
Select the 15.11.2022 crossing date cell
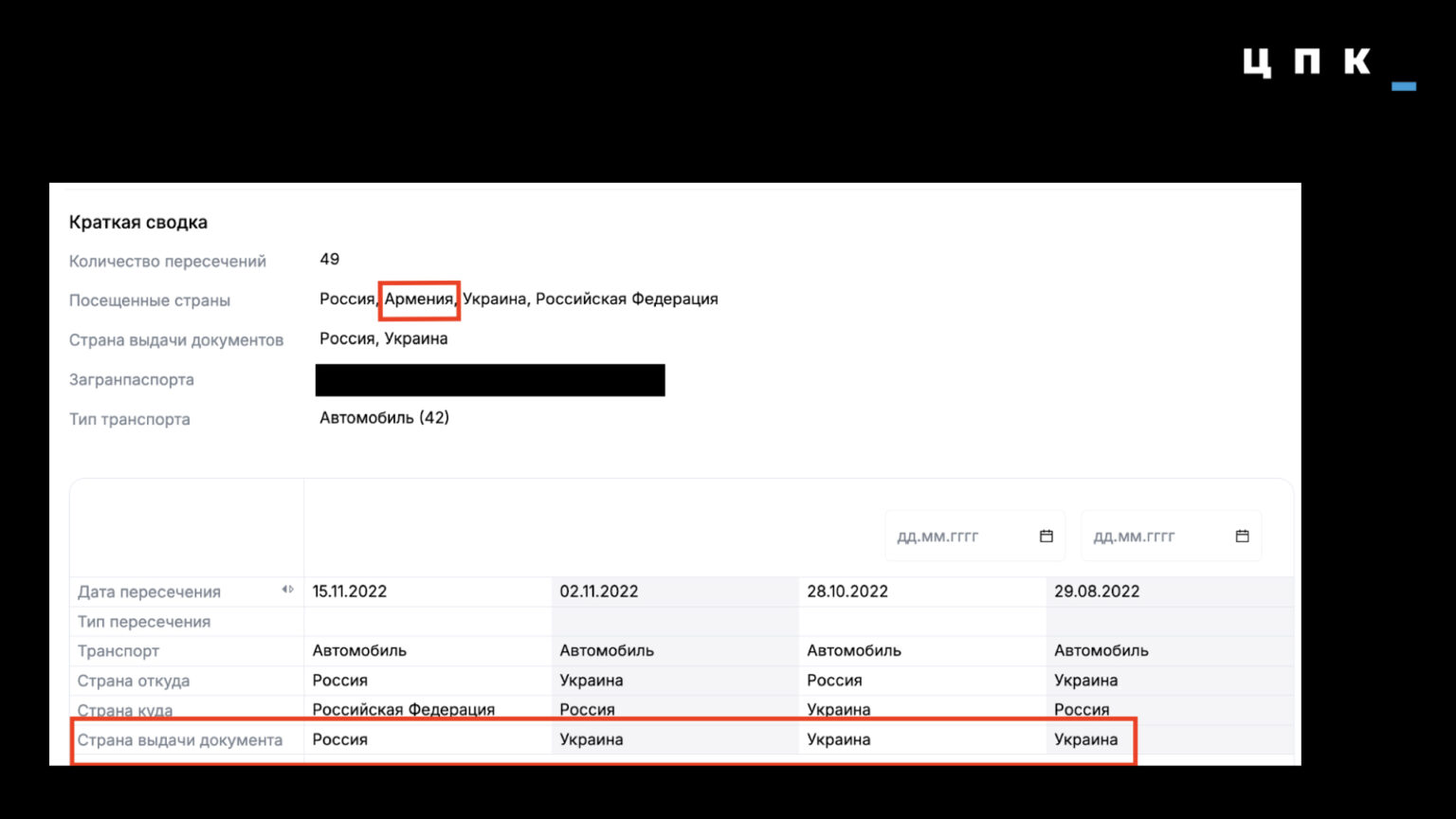(428, 591)
